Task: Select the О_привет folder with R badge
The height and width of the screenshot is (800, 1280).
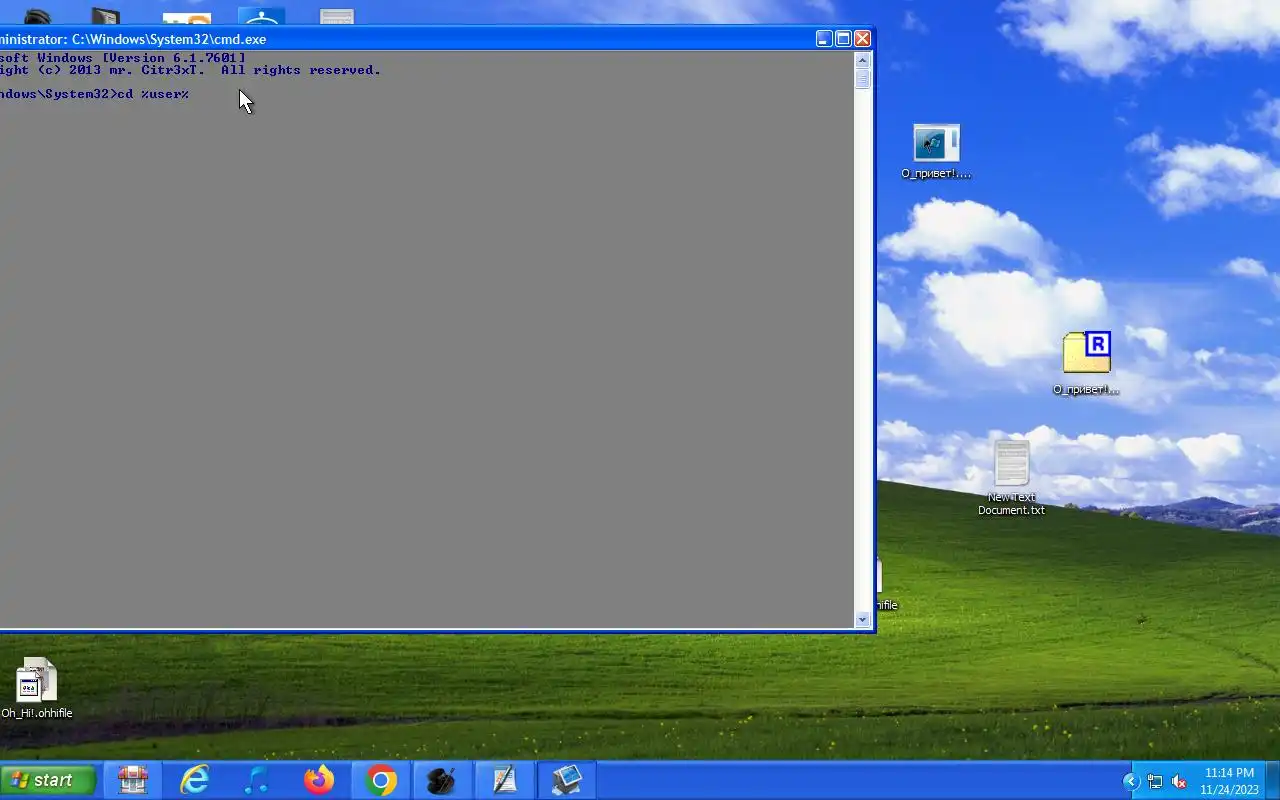Action: [1086, 363]
